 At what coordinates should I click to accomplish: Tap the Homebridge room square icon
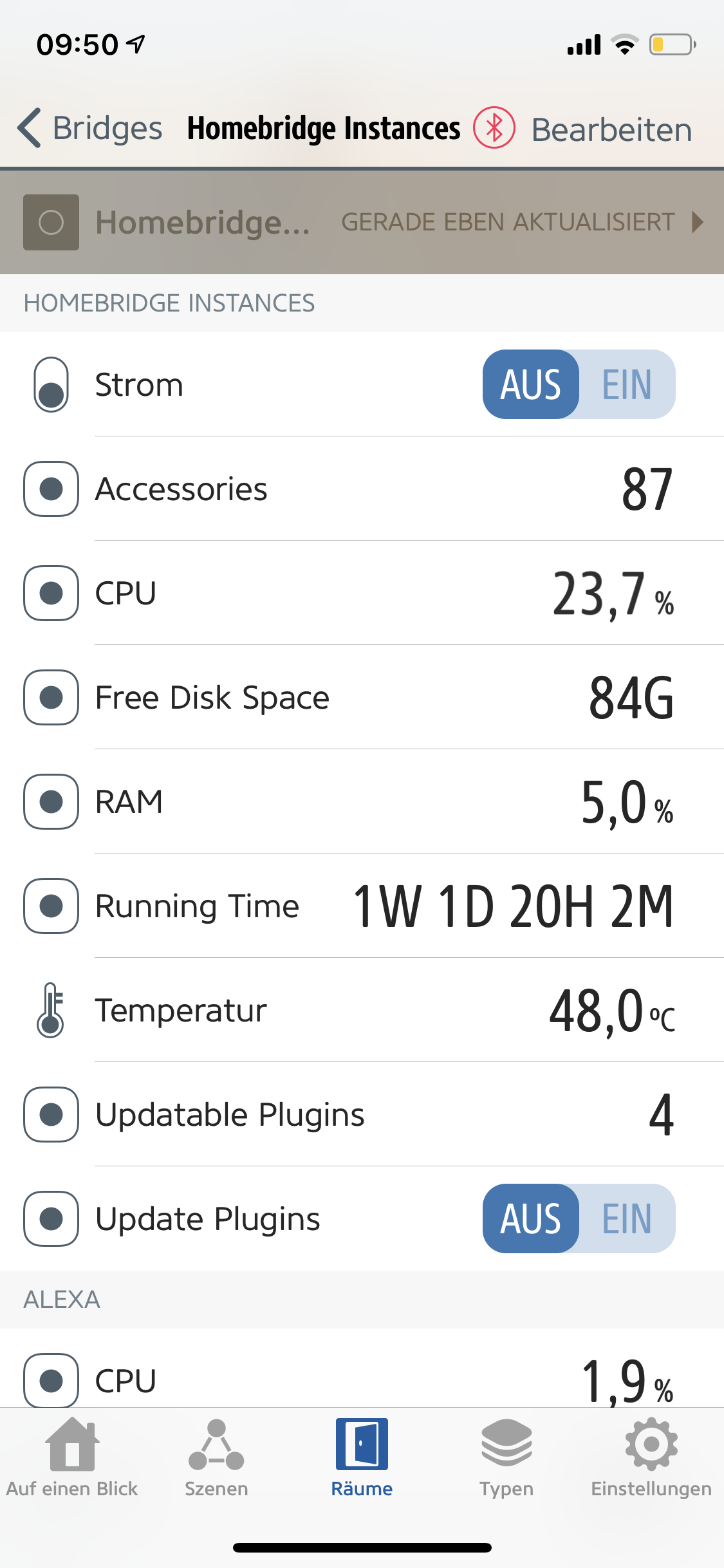coord(51,222)
